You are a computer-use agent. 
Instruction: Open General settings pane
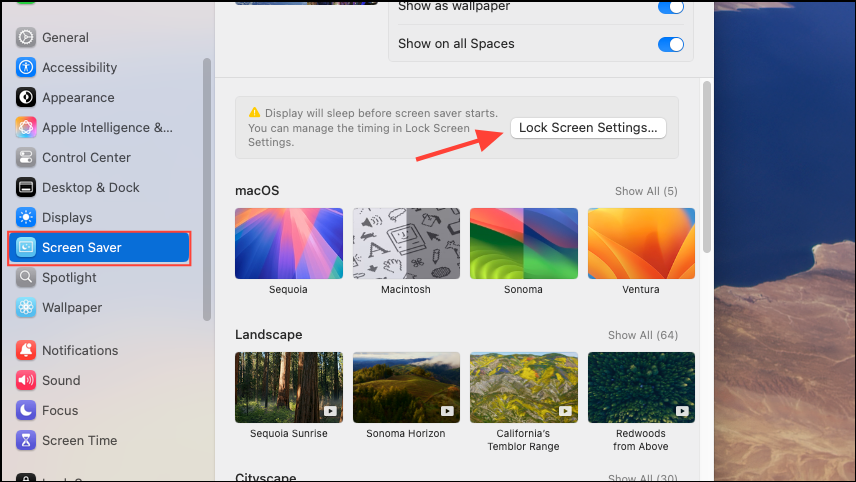(99, 37)
